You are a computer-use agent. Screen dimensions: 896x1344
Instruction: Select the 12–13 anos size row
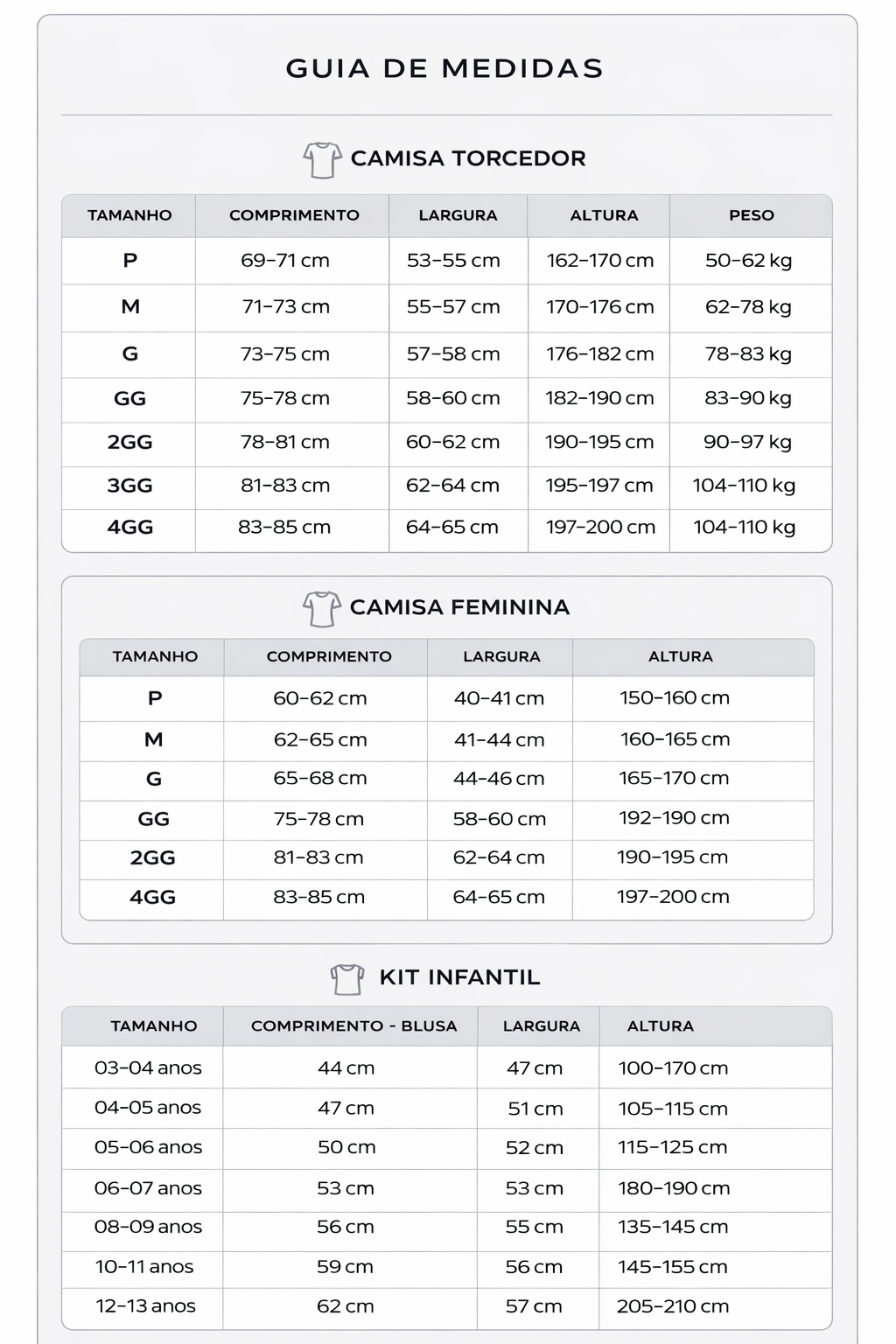[x=146, y=1306]
